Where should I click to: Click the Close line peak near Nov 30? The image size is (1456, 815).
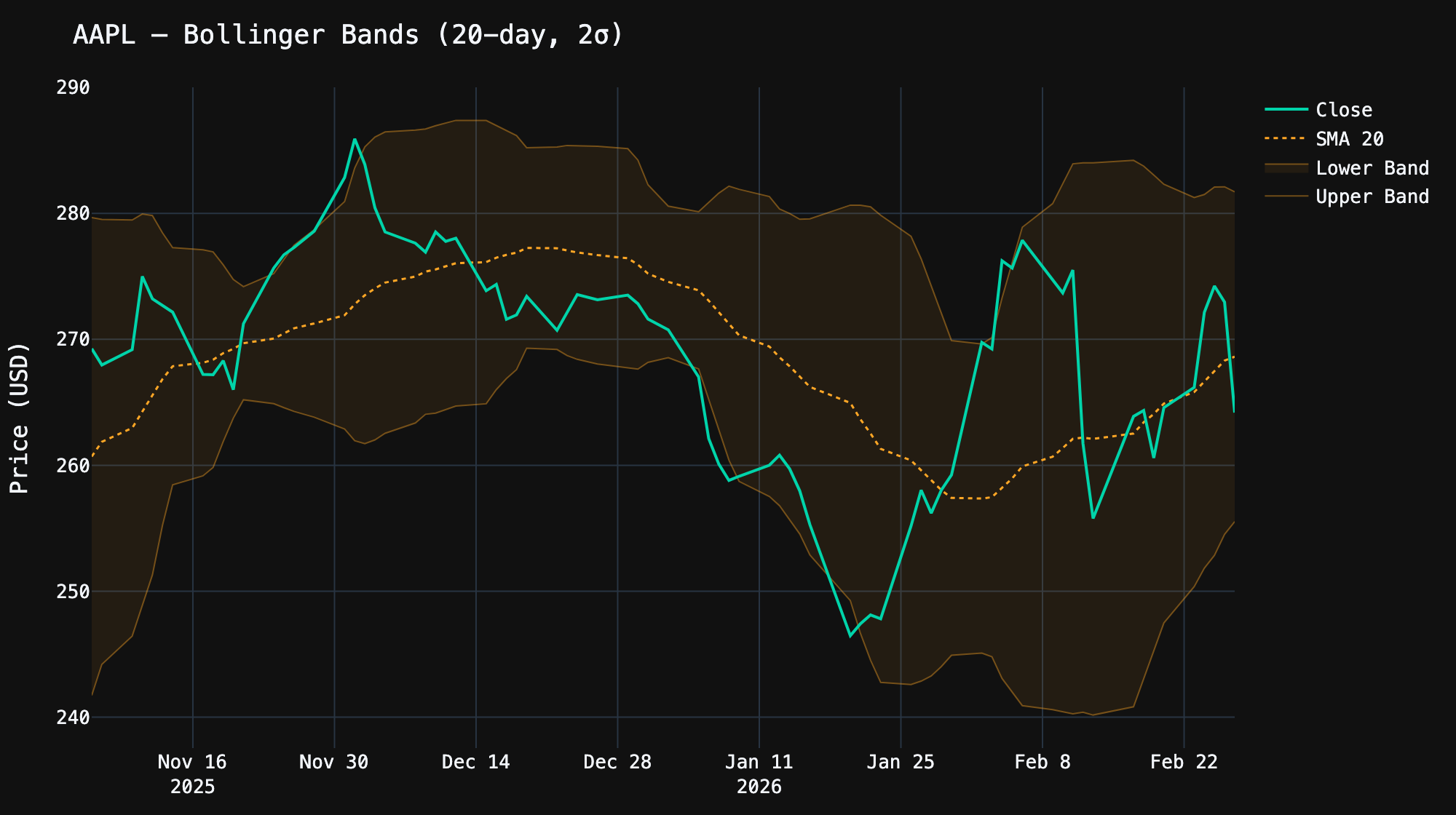pyautogui.click(x=354, y=140)
